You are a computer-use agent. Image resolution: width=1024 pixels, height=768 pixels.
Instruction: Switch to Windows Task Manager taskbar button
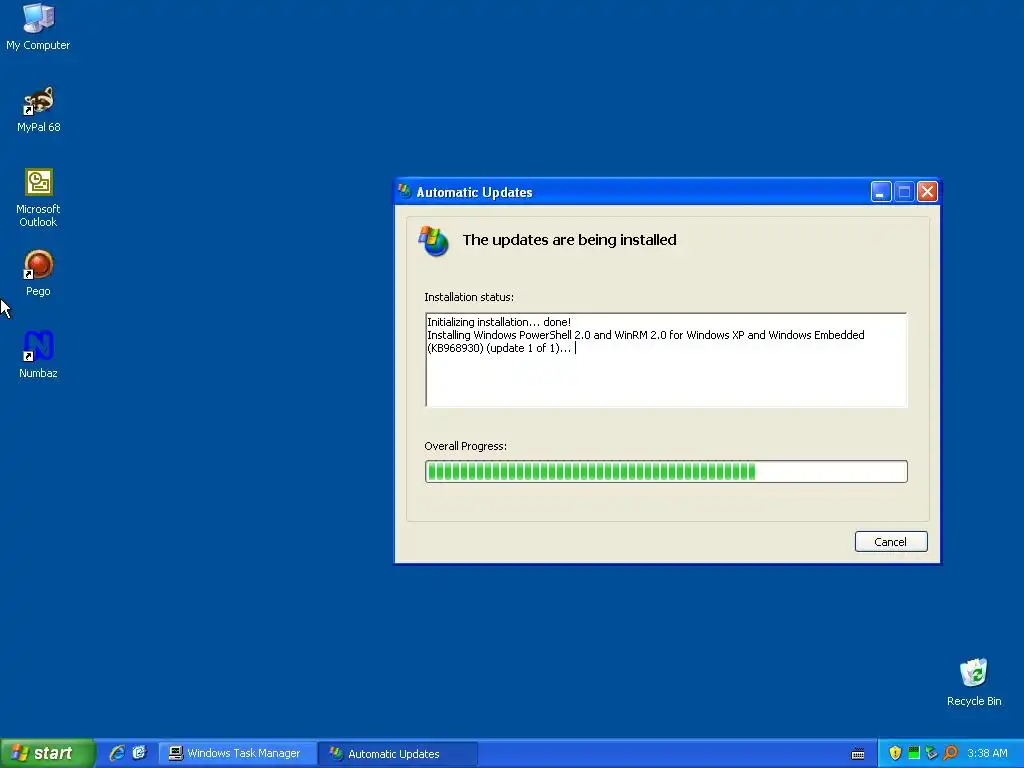pyautogui.click(x=236, y=754)
